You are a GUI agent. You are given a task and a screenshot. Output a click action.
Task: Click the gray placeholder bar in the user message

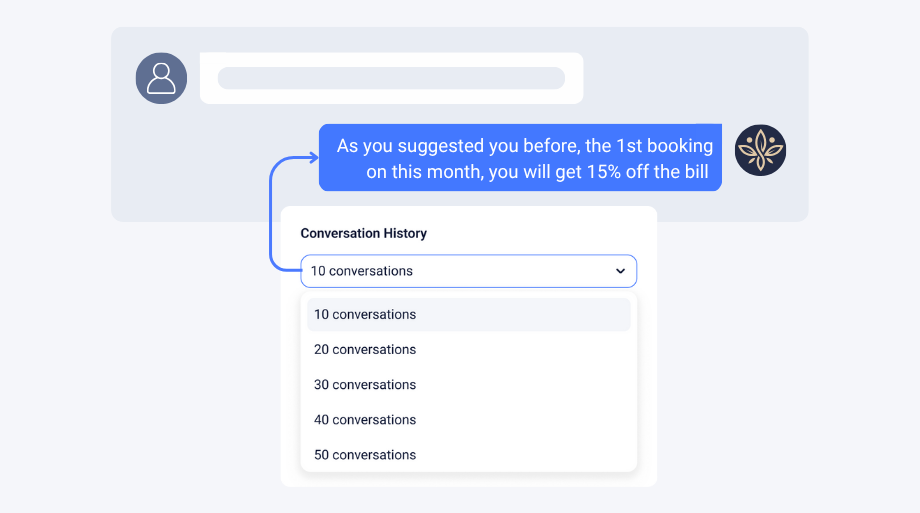point(391,78)
